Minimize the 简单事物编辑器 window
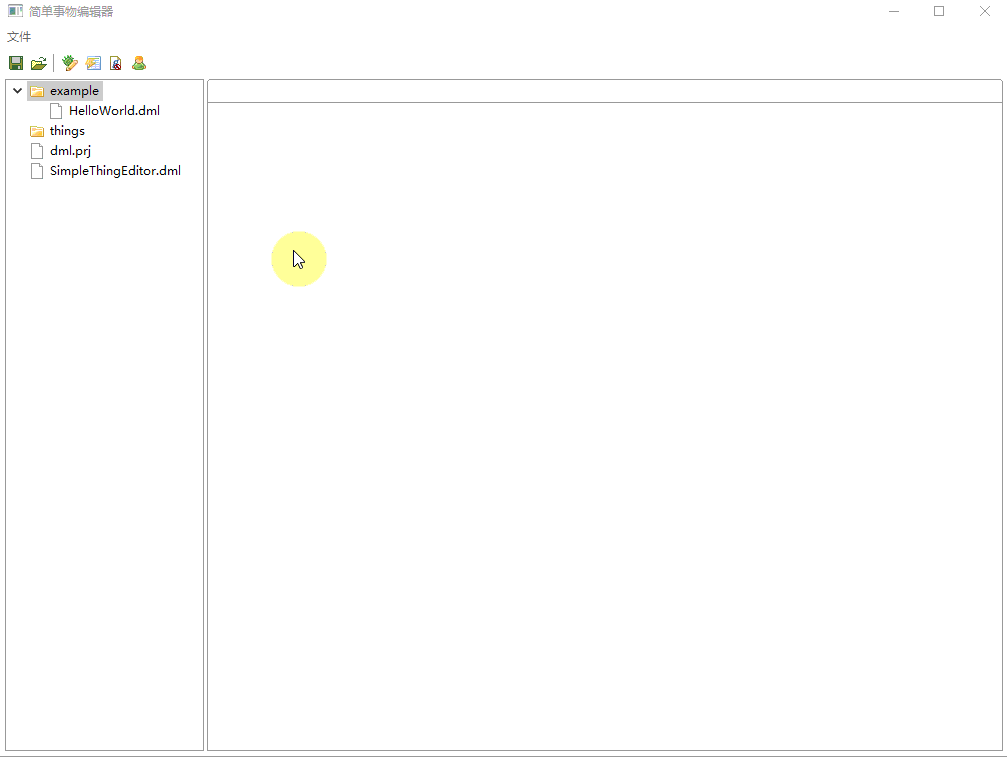This screenshot has height=757, width=1007. tap(893, 12)
